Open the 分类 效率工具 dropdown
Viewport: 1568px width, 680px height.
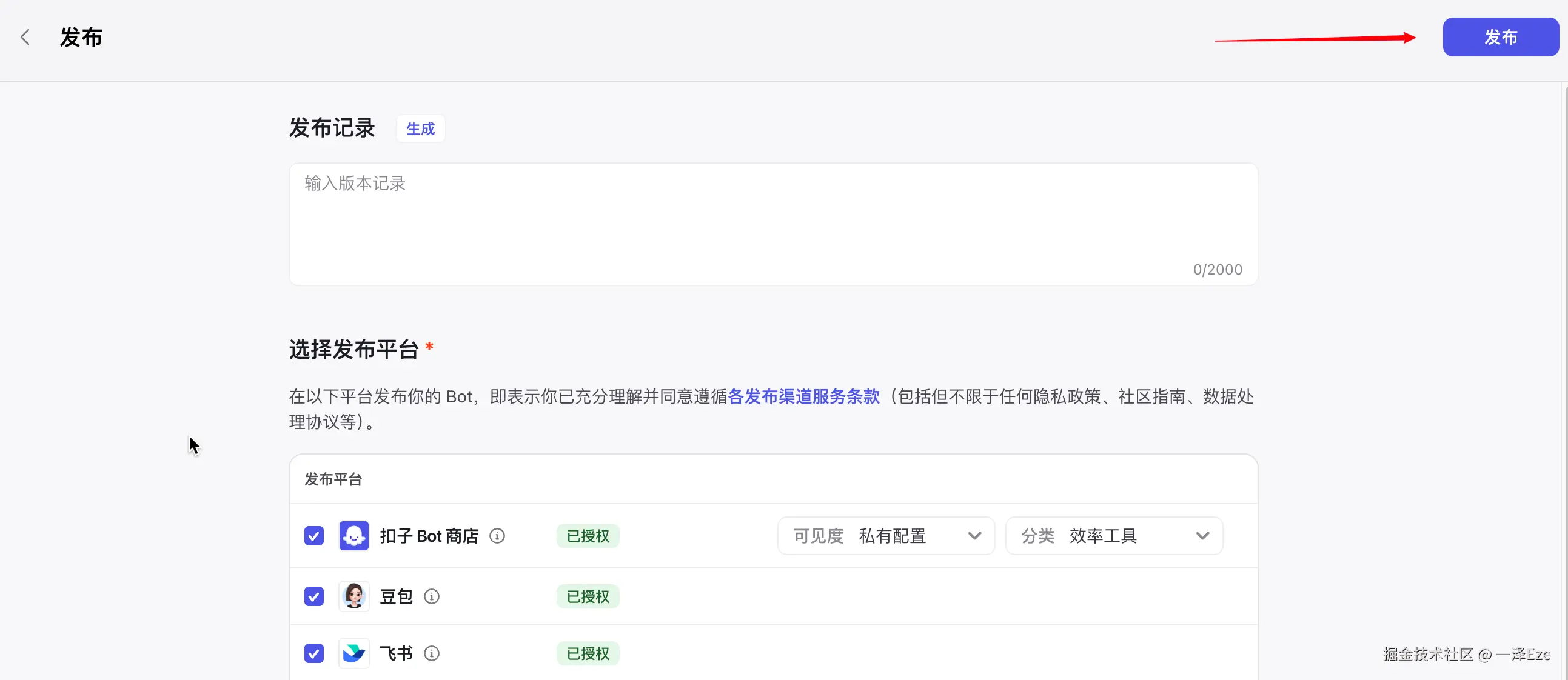[1113, 536]
